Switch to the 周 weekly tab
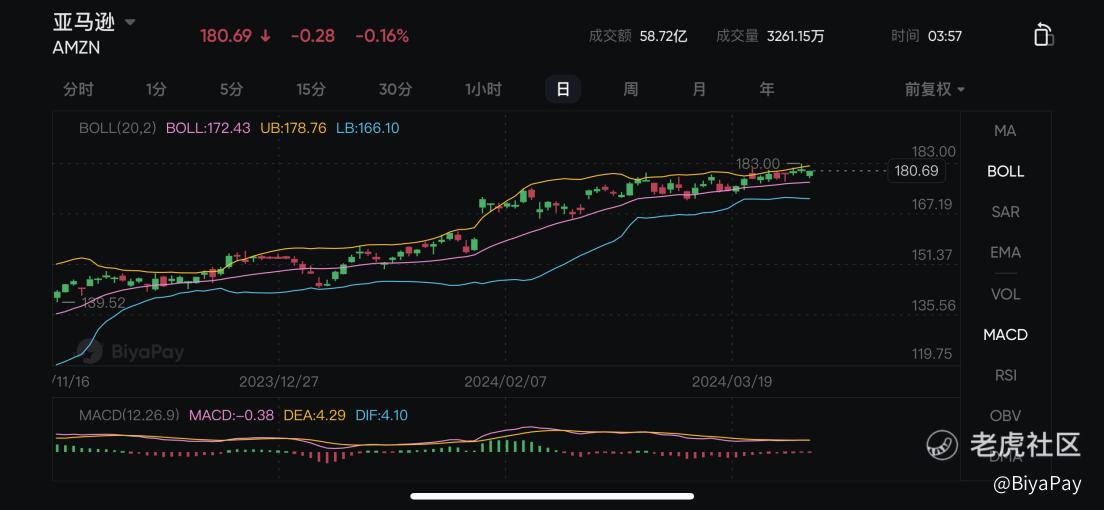1104x510 pixels. click(x=630, y=89)
